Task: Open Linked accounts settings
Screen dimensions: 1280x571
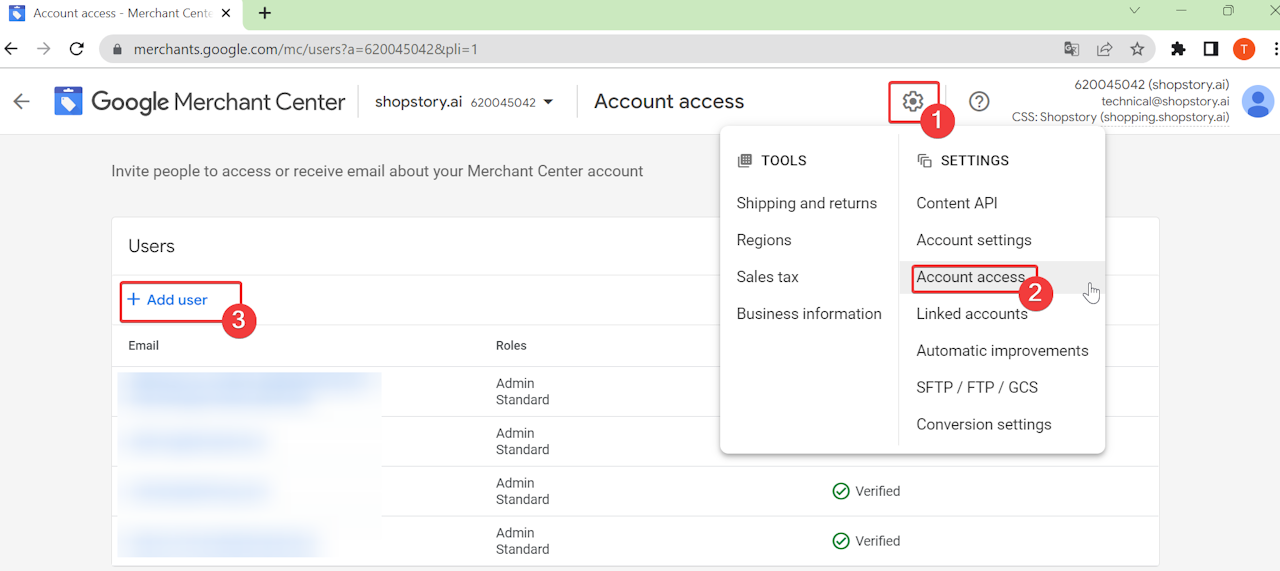Action: coord(971,314)
